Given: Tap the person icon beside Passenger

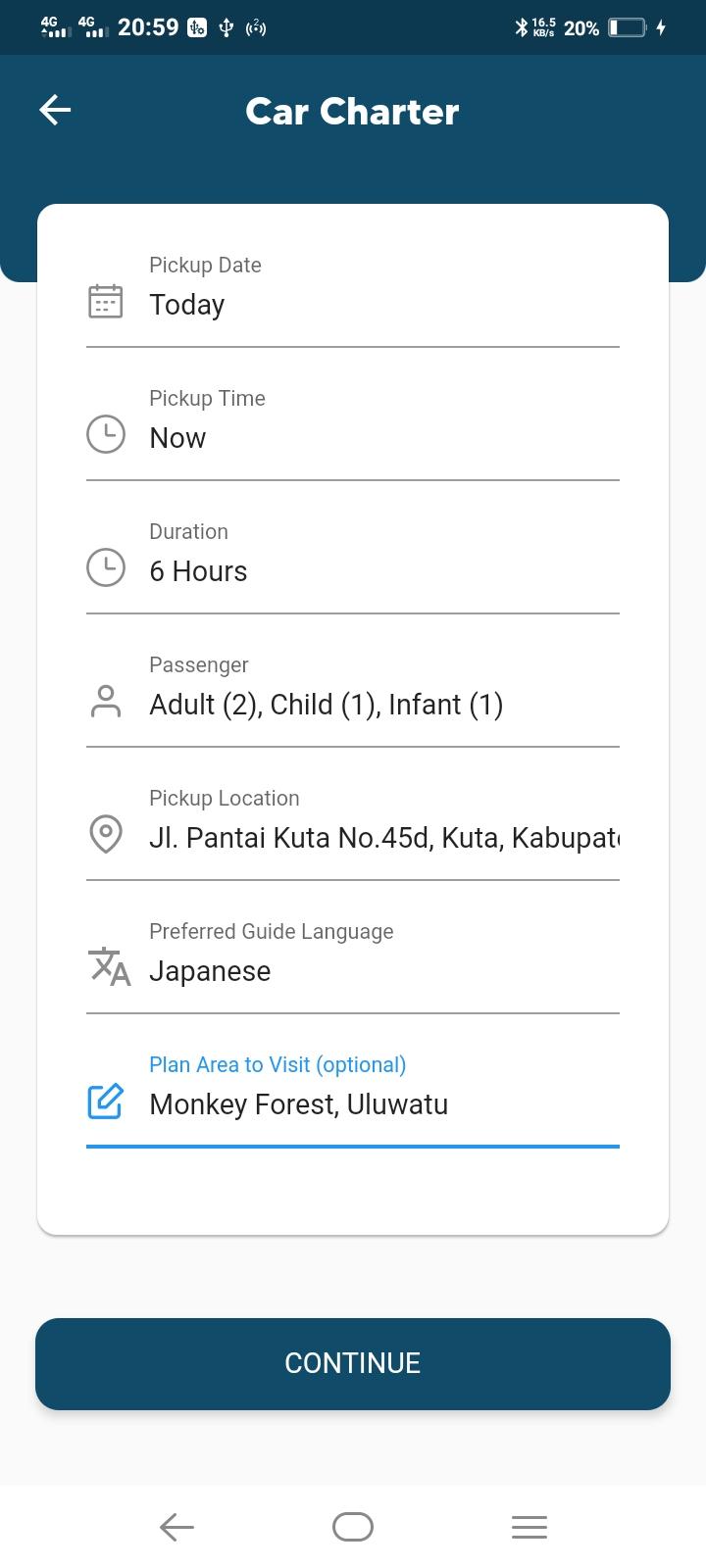Looking at the screenshot, I should [106, 701].
